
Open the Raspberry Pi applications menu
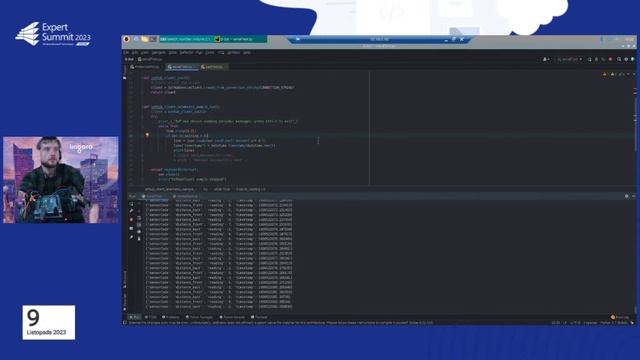point(127,40)
